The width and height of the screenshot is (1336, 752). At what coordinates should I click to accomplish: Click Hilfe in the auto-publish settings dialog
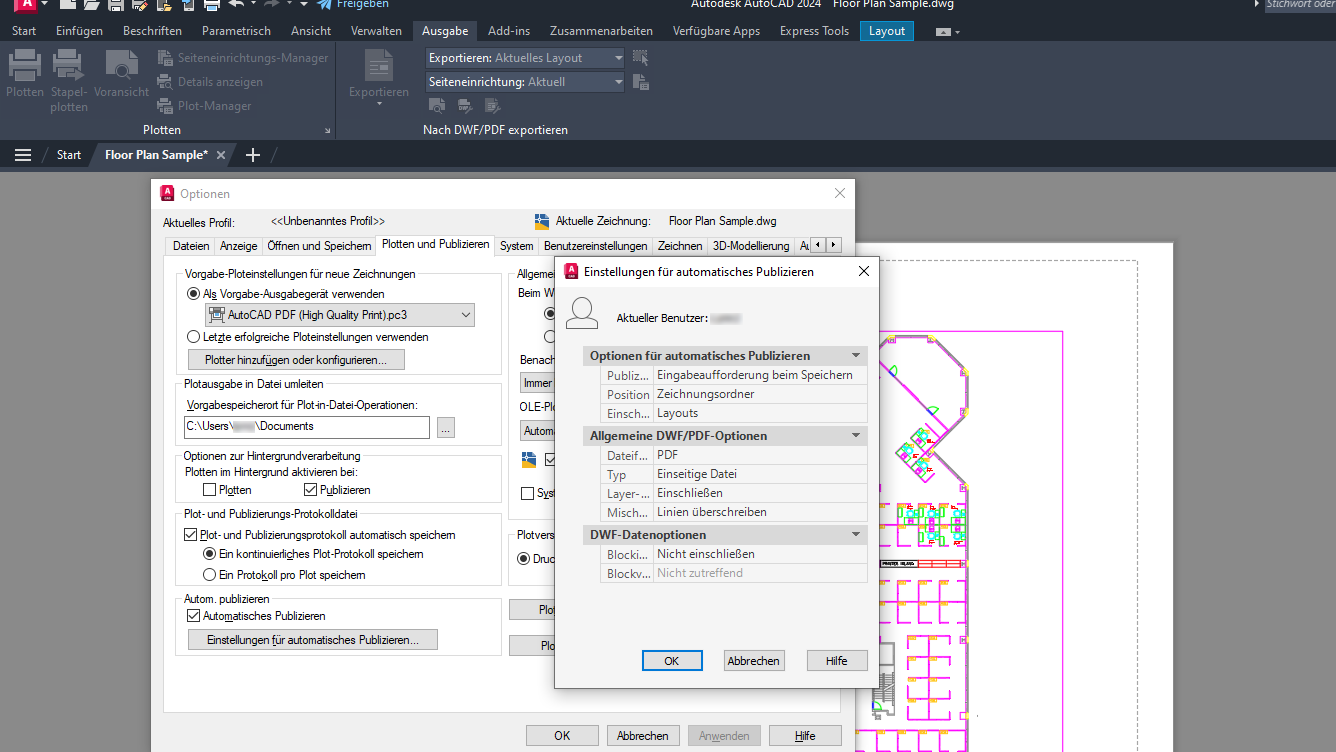pyautogui.click(x=837, y=661)
